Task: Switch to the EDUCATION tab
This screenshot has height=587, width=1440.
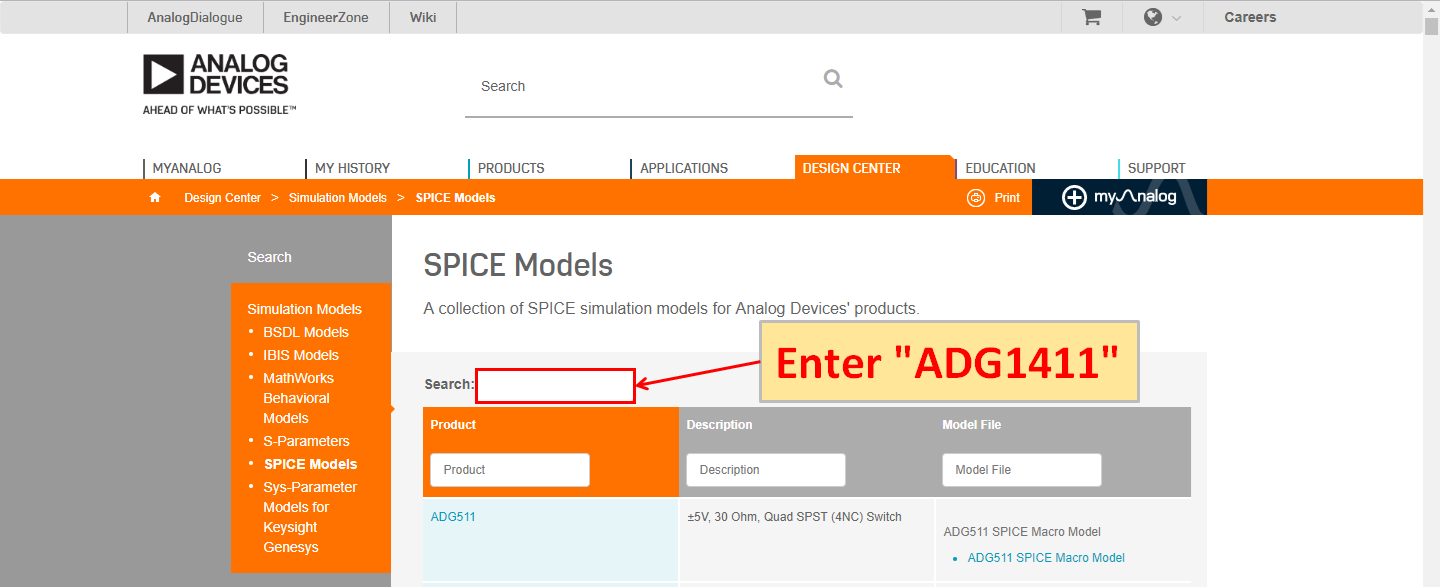Action: [x=999, y=168]
